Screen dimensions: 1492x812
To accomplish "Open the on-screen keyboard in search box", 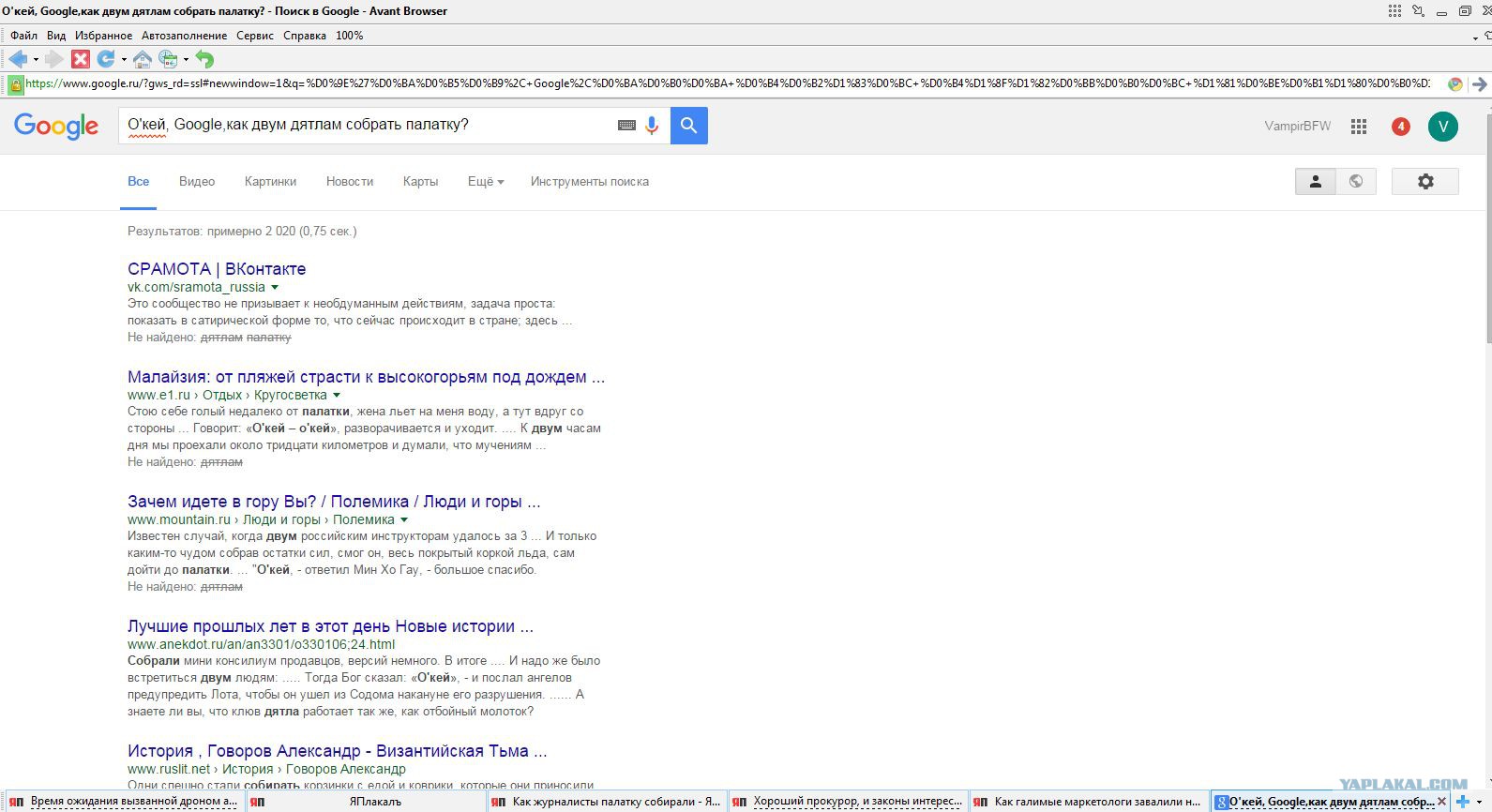I will click(626, 126).
